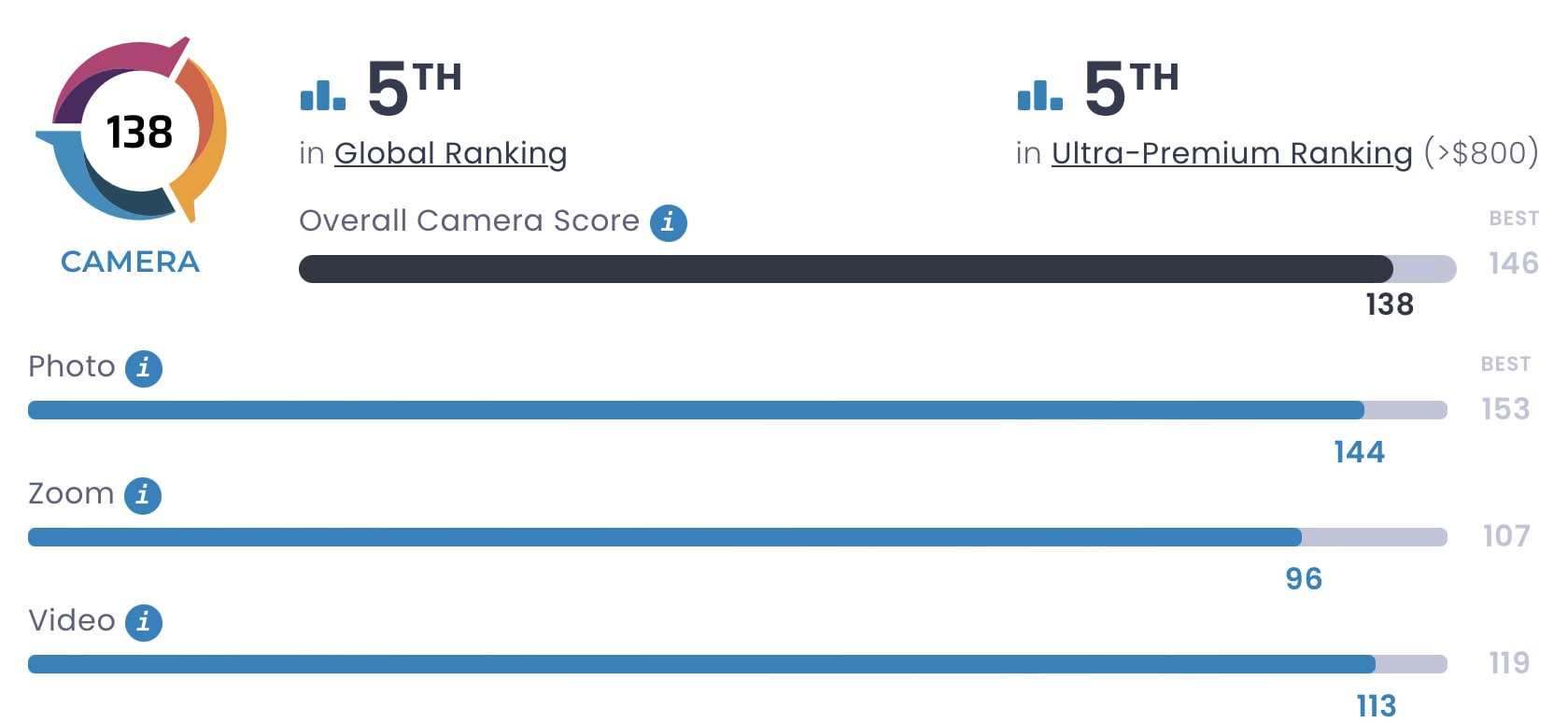1568x723 pixels.
Task: Show Zoom score info tooltip icon
Action: point(143,495)
